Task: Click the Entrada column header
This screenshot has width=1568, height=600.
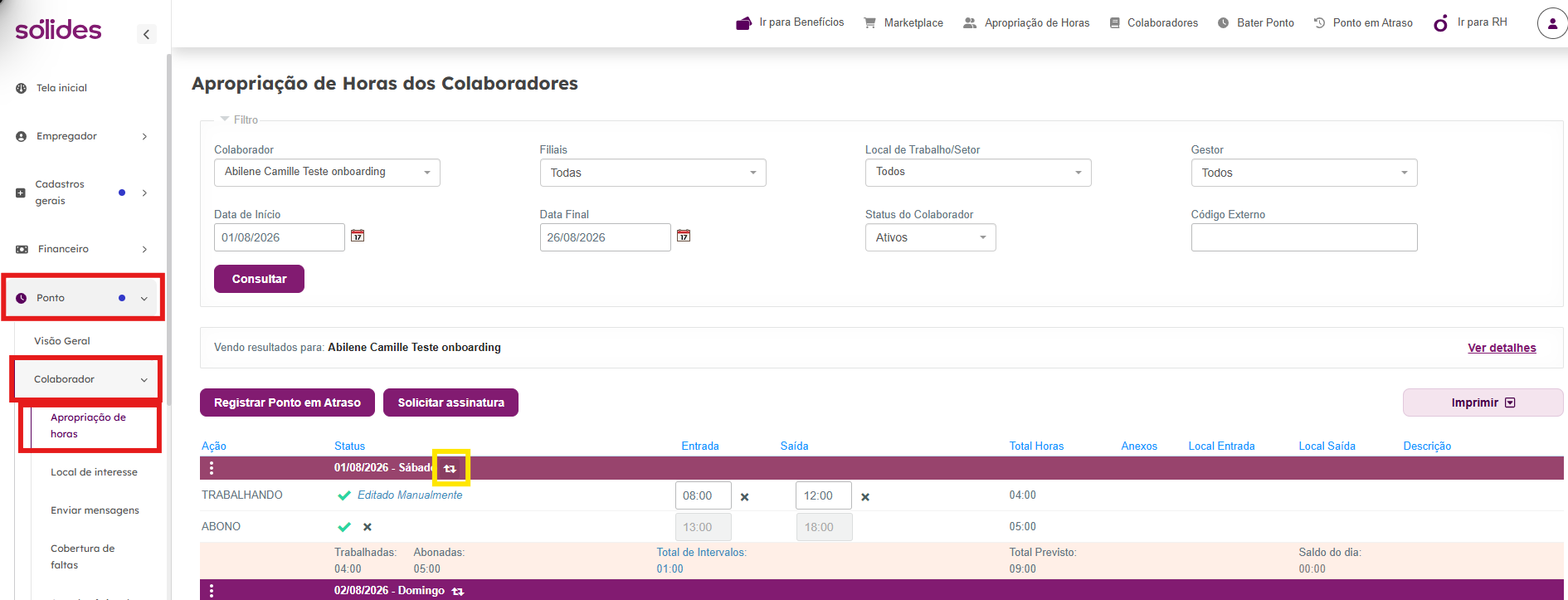Action: tap(700, 446)
